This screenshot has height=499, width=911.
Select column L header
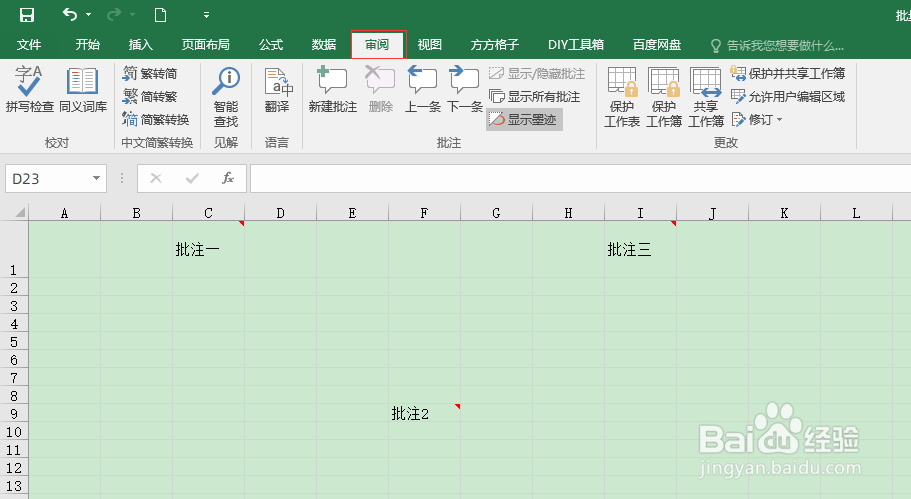click(856, 213)
